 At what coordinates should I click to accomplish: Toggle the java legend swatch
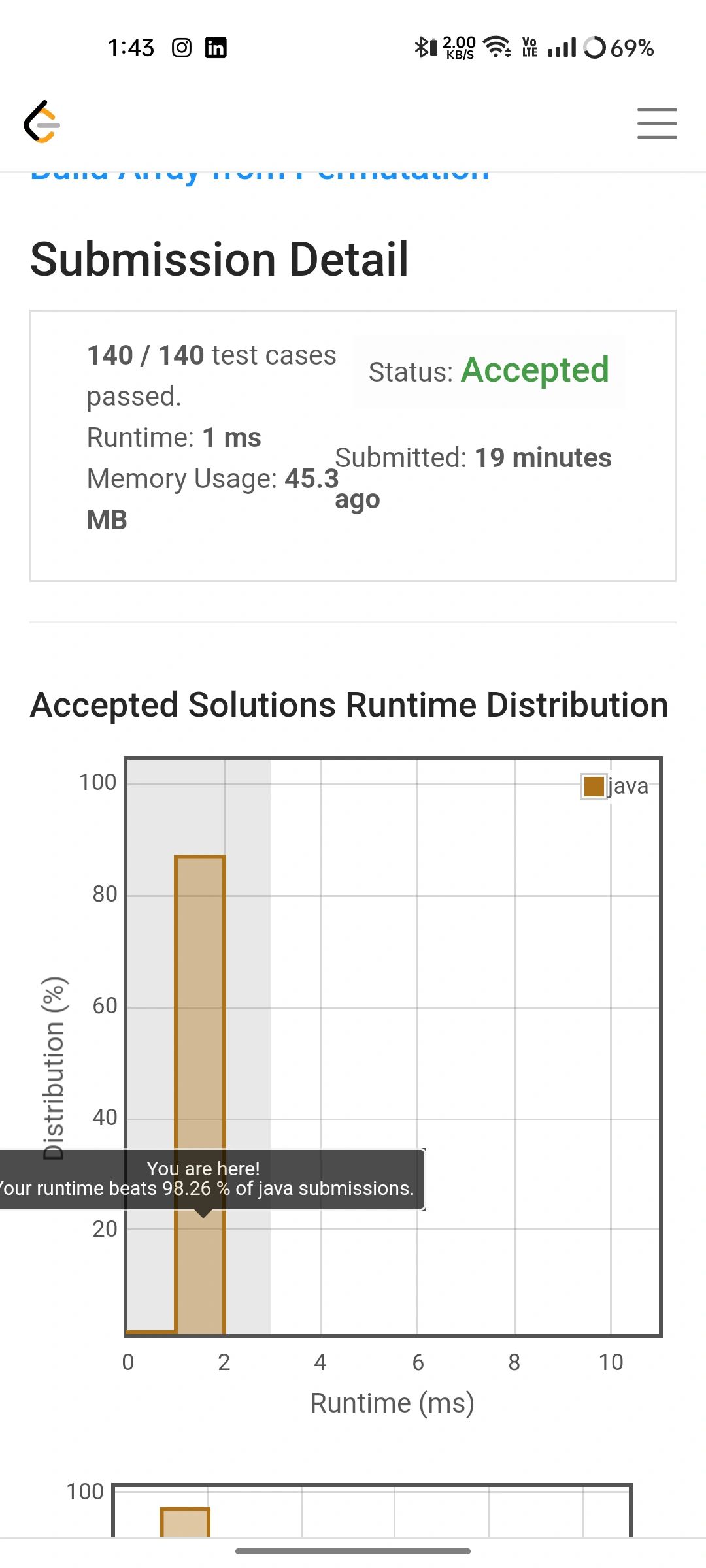594,786
